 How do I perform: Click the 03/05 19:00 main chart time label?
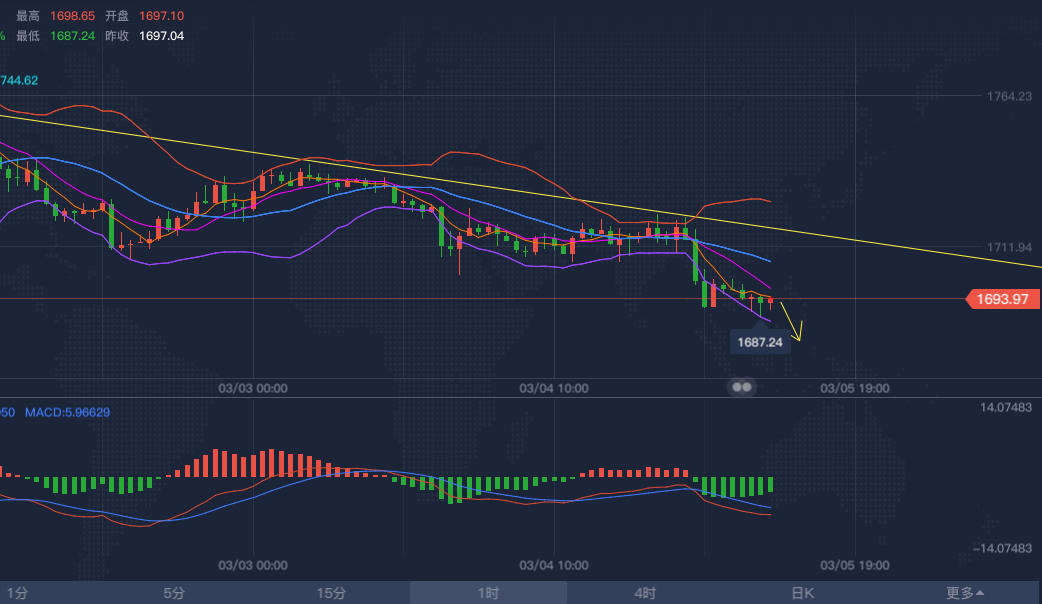pyautogui.click(x=854, y=388)
